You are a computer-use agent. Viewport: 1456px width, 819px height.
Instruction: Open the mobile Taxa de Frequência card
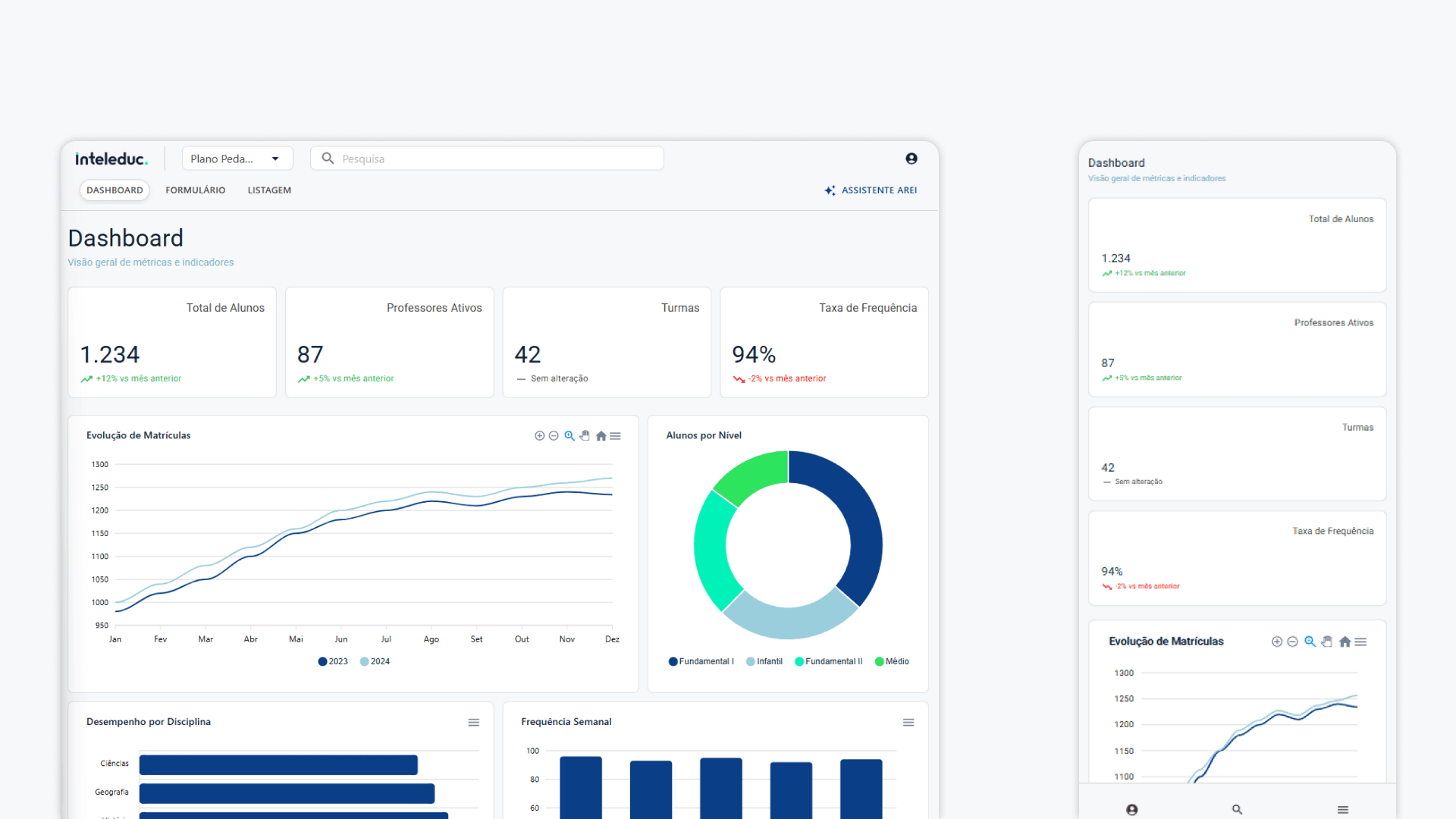1238,558
